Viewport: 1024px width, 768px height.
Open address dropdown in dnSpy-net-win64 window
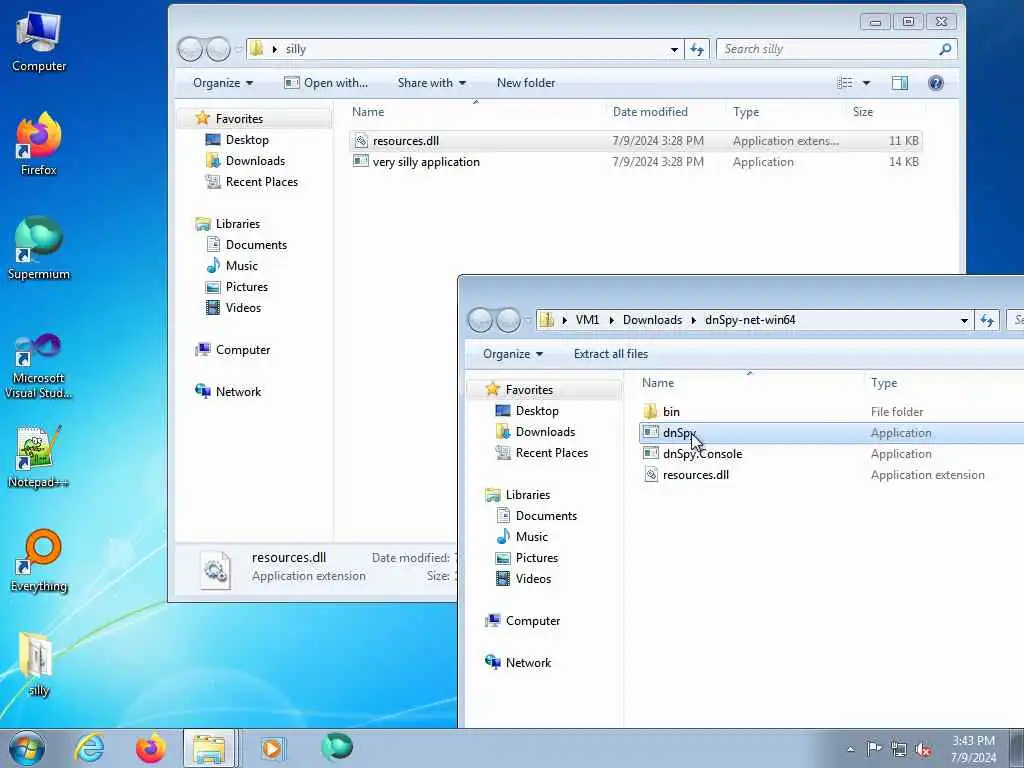tap(964, 321)
